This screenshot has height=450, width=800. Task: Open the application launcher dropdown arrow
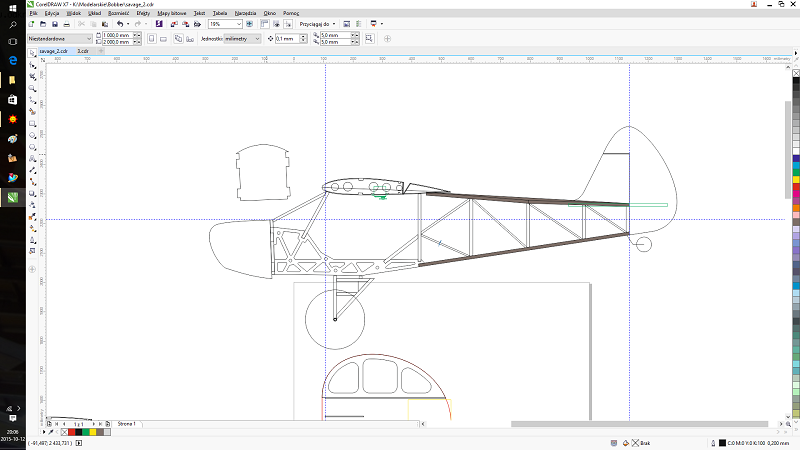coord(382,24)
